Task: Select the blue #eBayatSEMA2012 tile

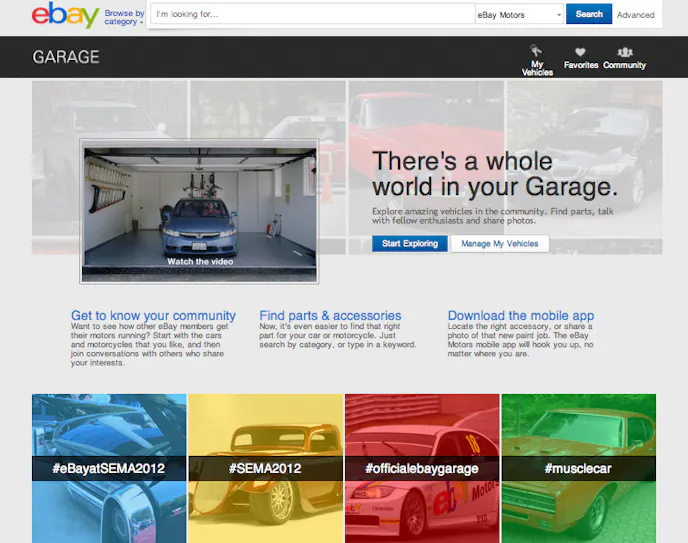Action: pos(109,467)
